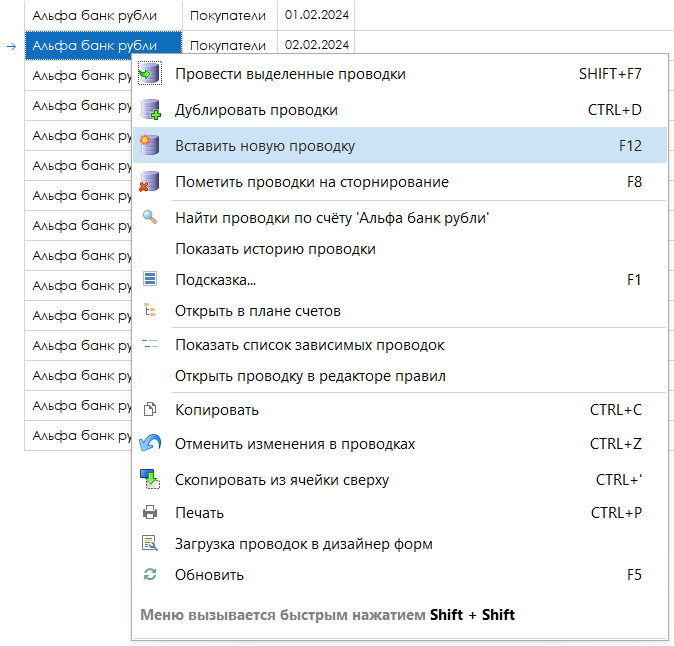
Task: Click the printer icon next to 'Печать'
Action: point(150,513)
